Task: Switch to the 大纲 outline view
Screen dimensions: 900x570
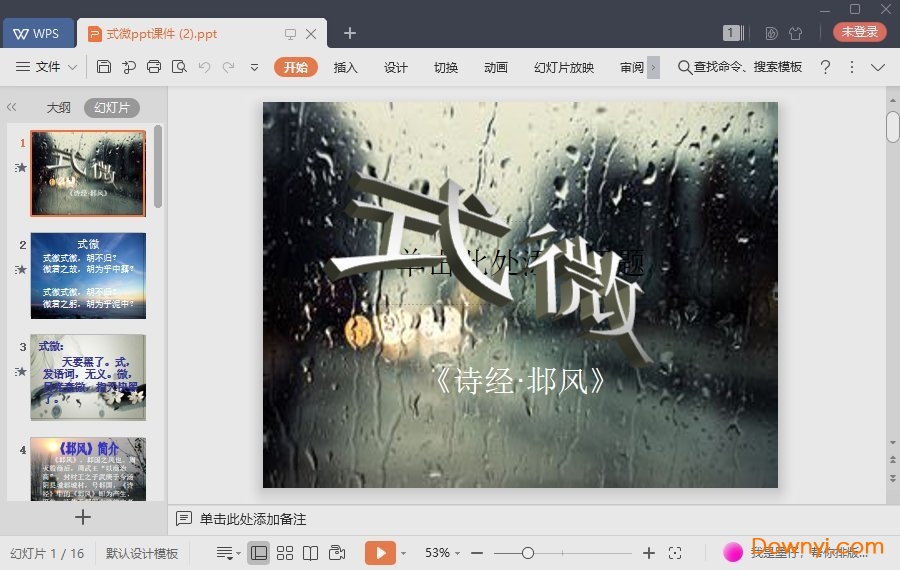Action: pos(59,107)
